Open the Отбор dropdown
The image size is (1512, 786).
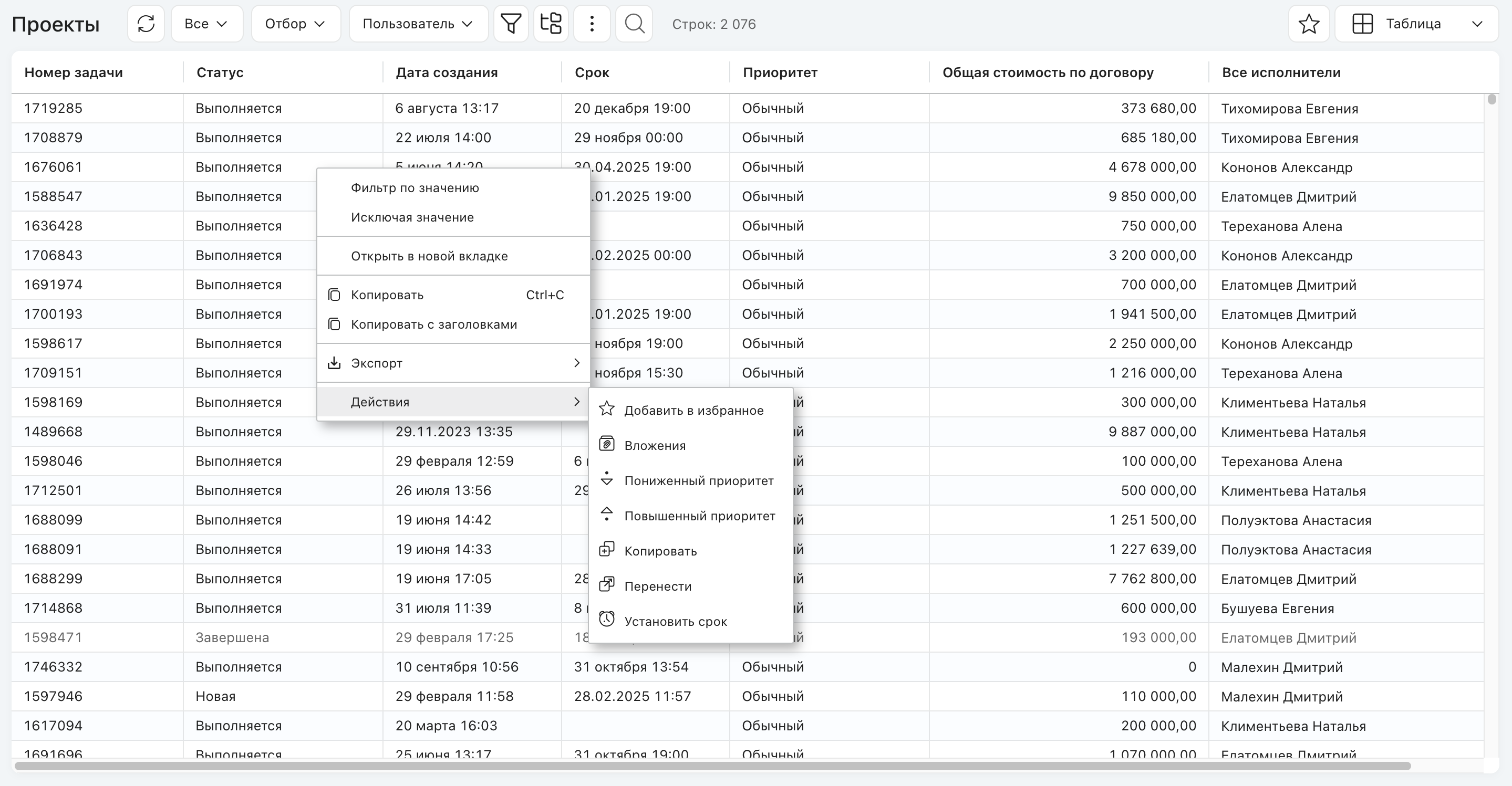(x=296, y=24)
